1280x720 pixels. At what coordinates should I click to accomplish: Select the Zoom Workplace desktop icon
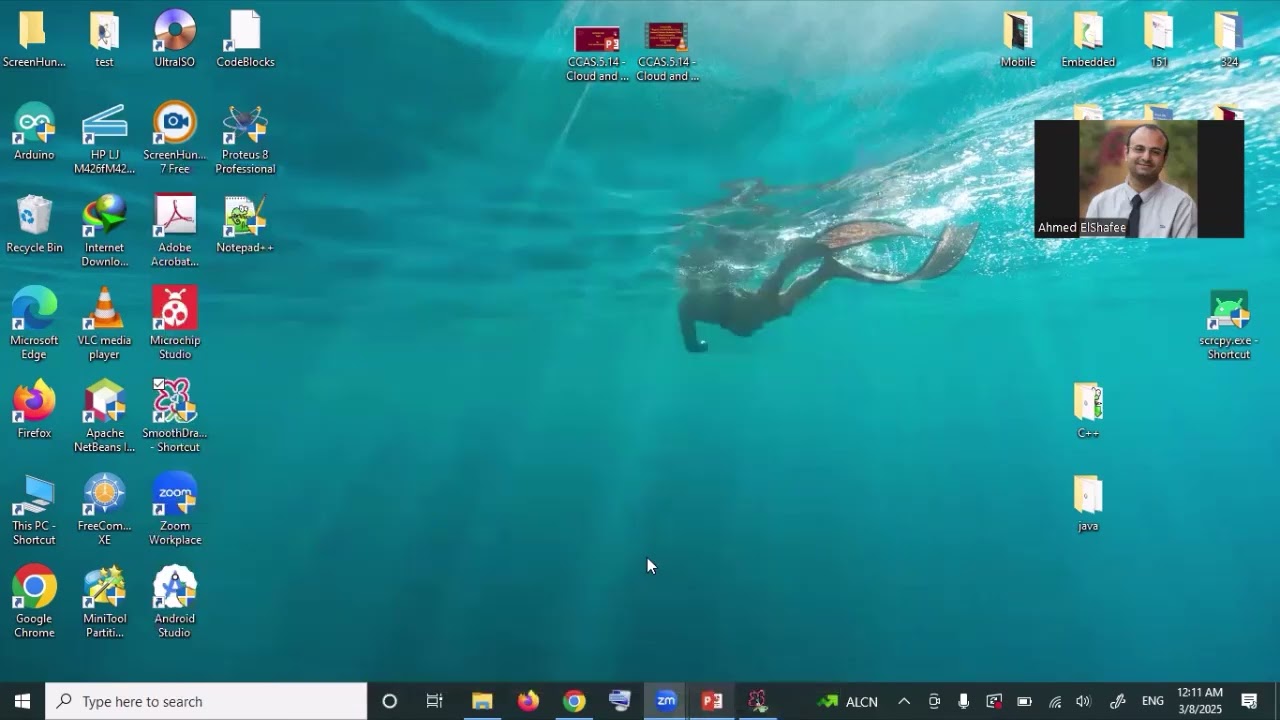point(175,510)
